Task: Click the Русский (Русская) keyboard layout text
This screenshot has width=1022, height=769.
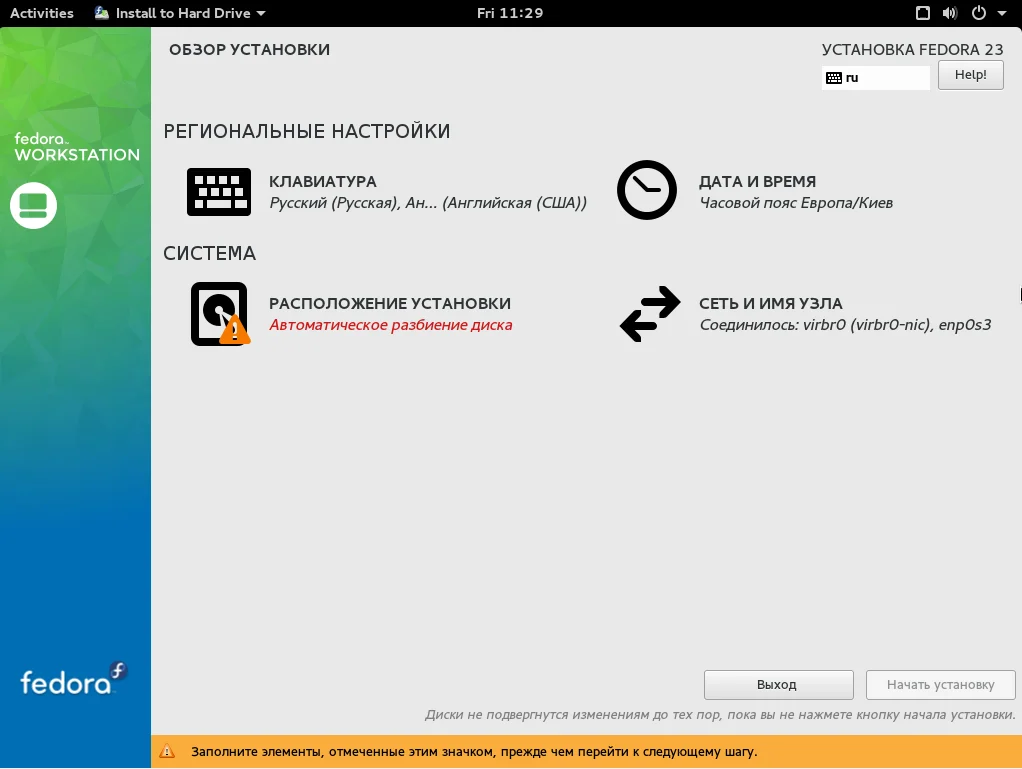Action: pos(428,203)
